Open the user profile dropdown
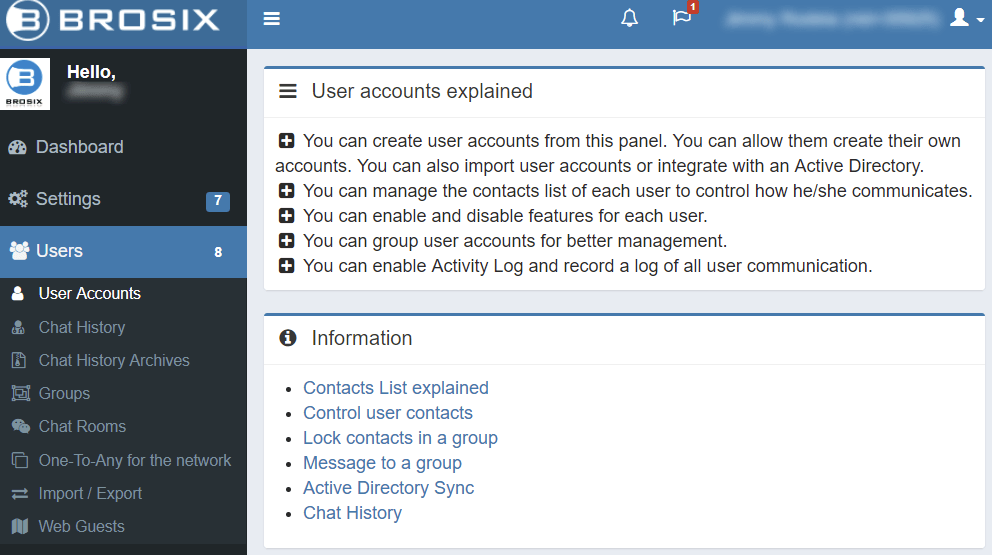The height and width of the screenshot is (555, 992). (x=966, y=18)
